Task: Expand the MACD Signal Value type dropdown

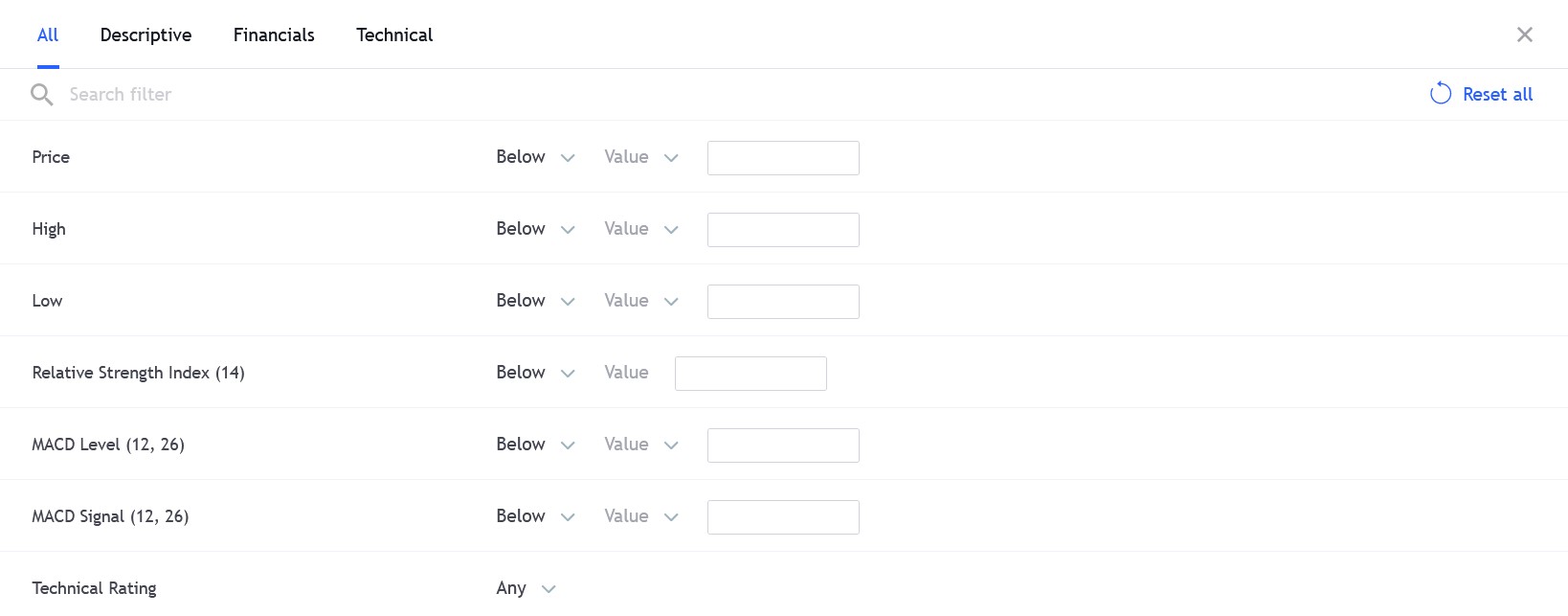Action: [641, 516]
